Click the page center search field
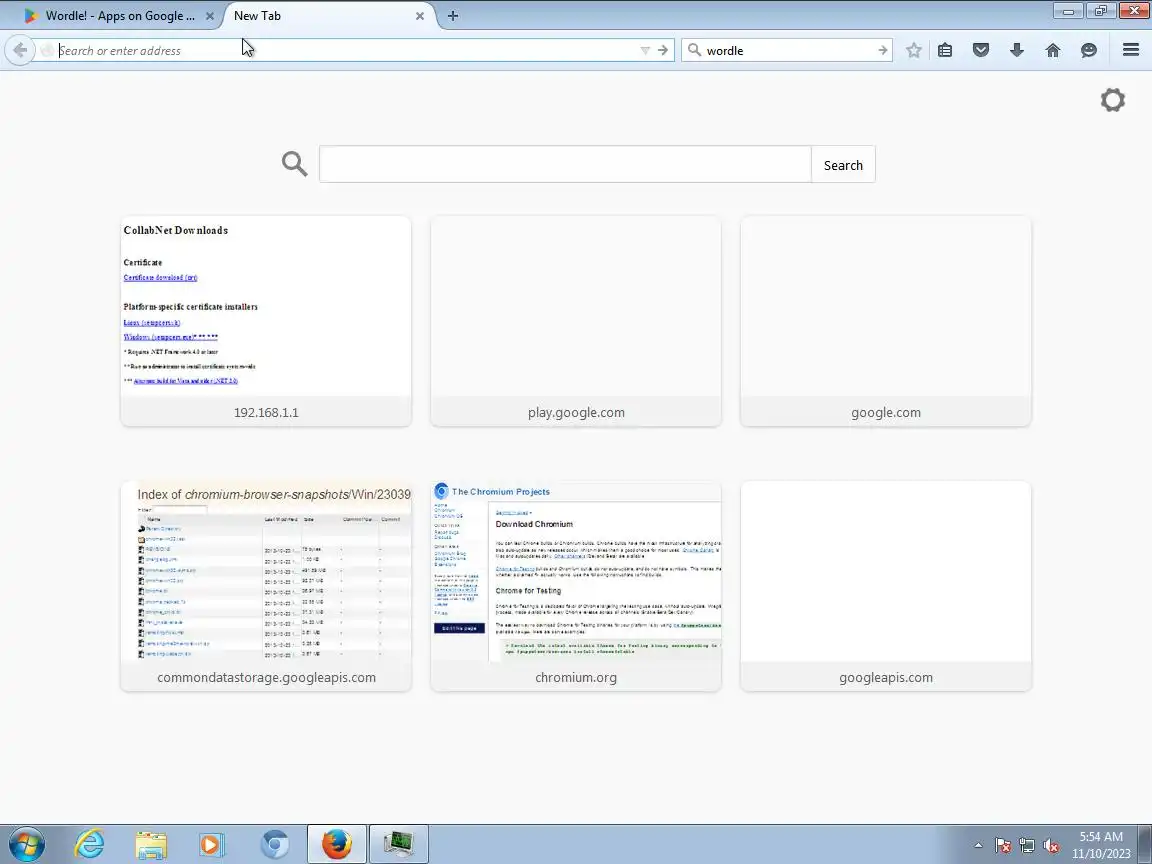This screenshot has width=1152, height=864. [565, 165]
